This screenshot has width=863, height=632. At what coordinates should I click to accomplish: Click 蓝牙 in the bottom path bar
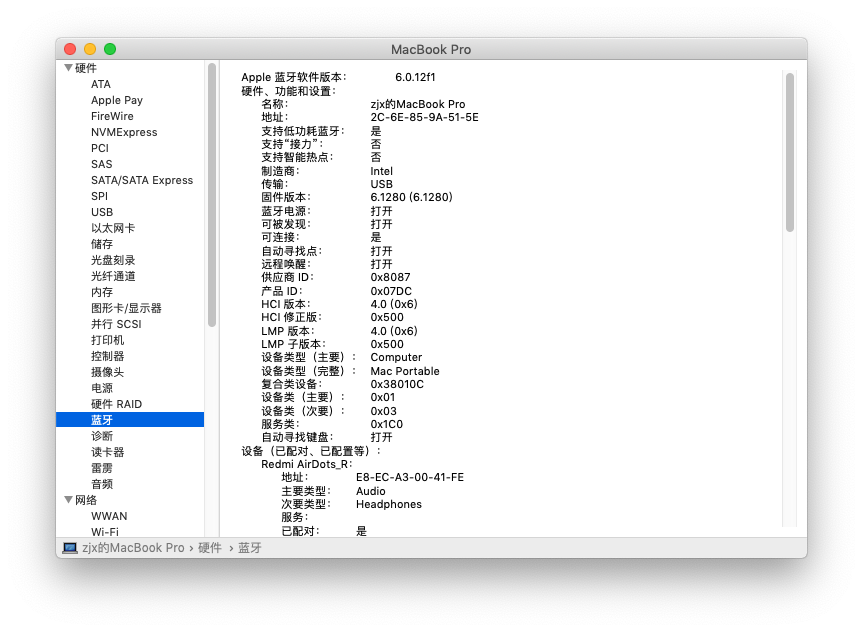point(249,548)
